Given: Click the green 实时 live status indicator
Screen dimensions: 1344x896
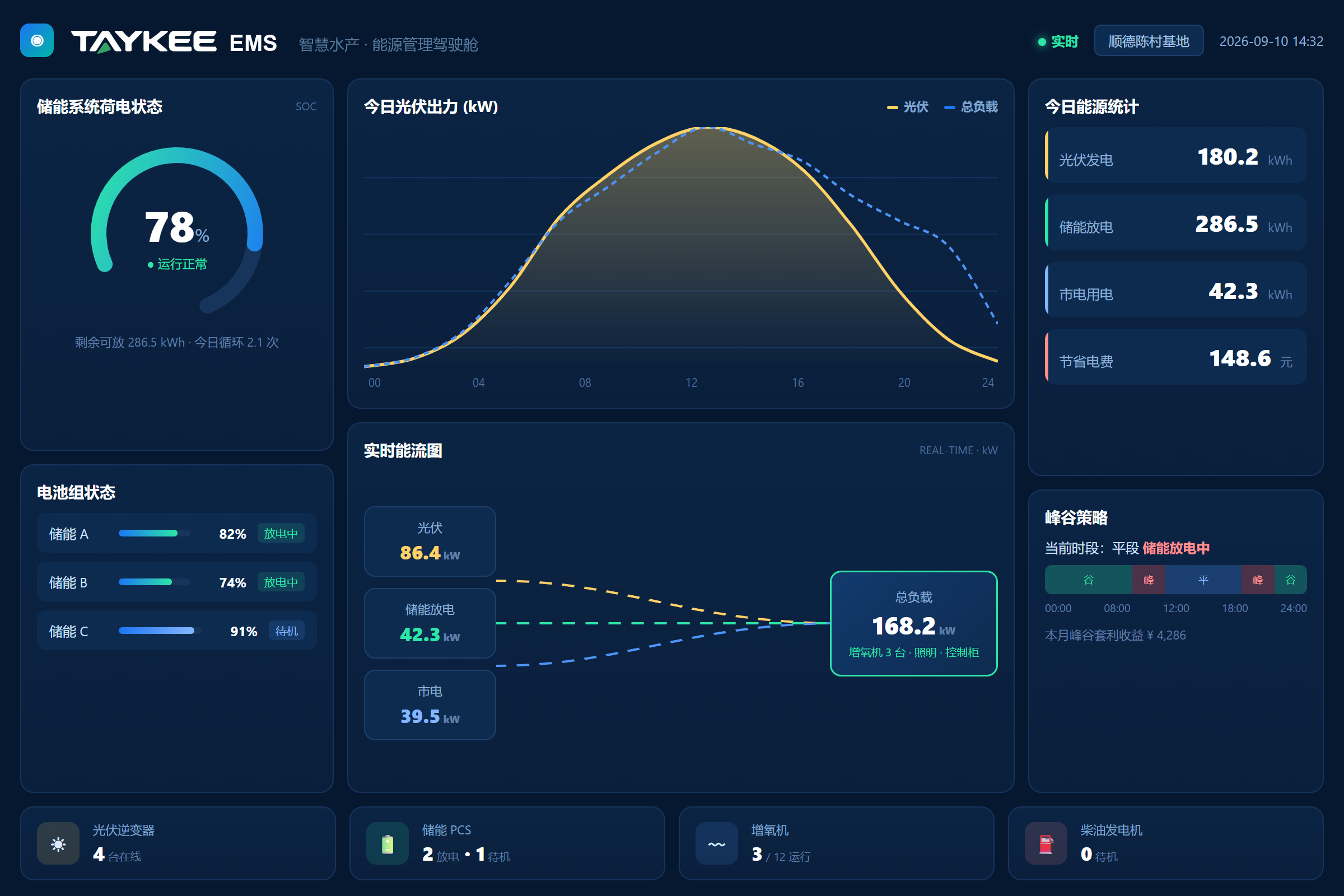Looking at the screenshot, I should coord(1058,41).
